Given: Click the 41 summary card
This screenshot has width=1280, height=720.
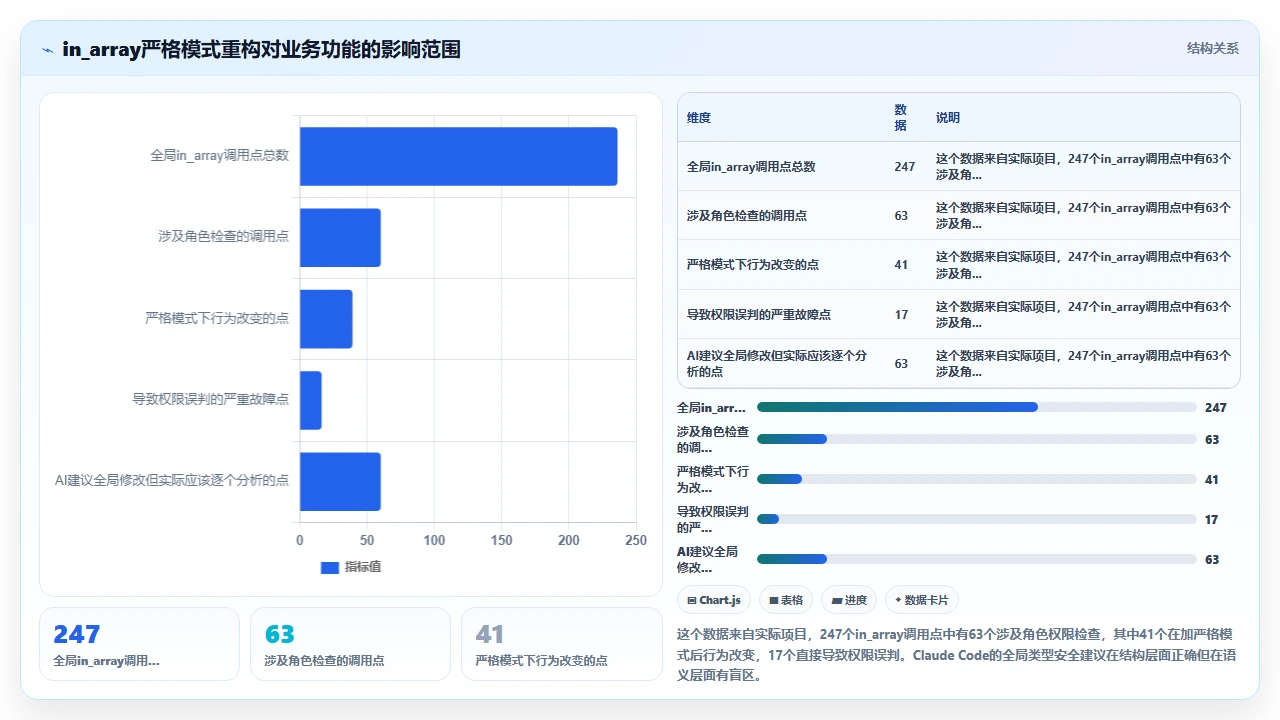Looking at the screenshot, I should coord(562,644).
